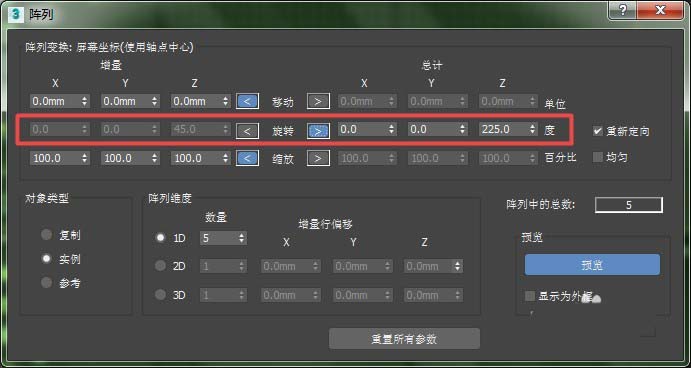Click the > arrow button right of 缩放
Image resolution: width=691 pixels, height=368 pixels.
(x=318, y=158)
